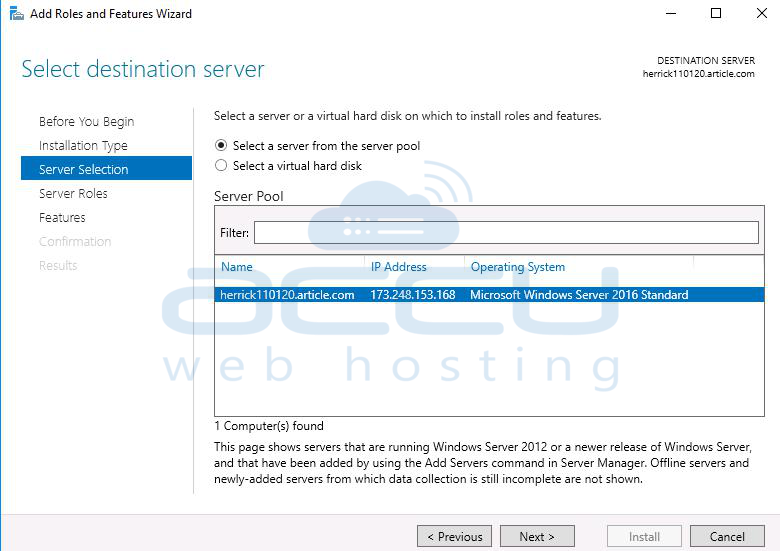The height and width of the screenshot is (551, 780).
Task: Close the Add Roles and Features Wizard
Action: (x=761, y=13)
